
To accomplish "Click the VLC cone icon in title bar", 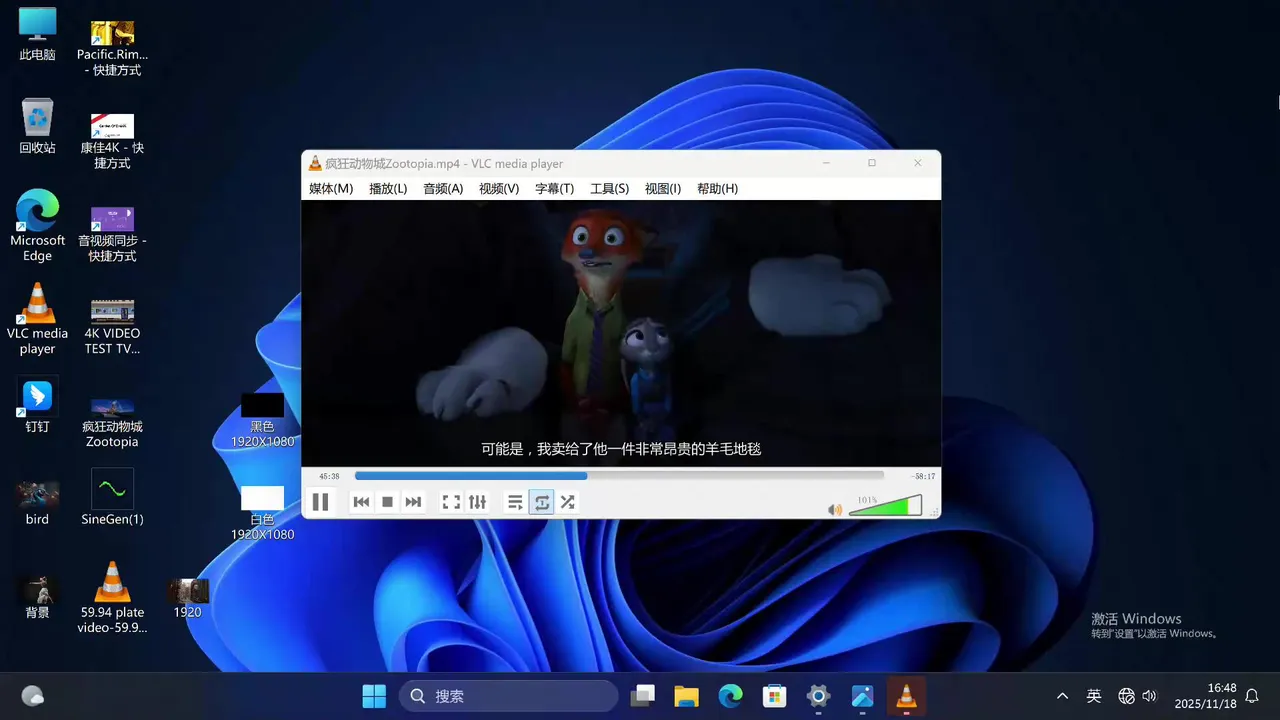I will (x=315, y=163).
